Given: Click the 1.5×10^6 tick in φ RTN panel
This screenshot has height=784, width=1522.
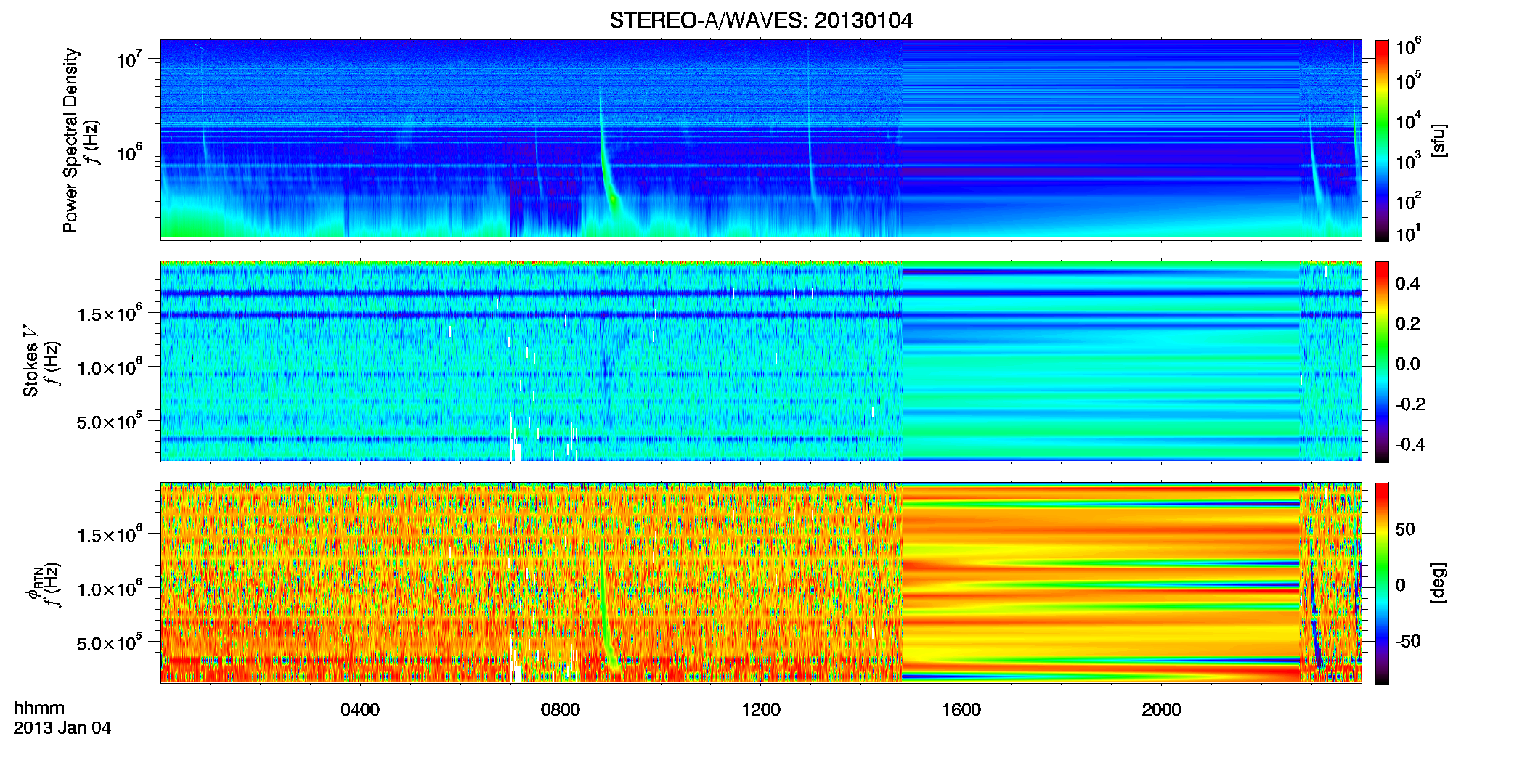Looking at the screenshot, I should [109, 535].
